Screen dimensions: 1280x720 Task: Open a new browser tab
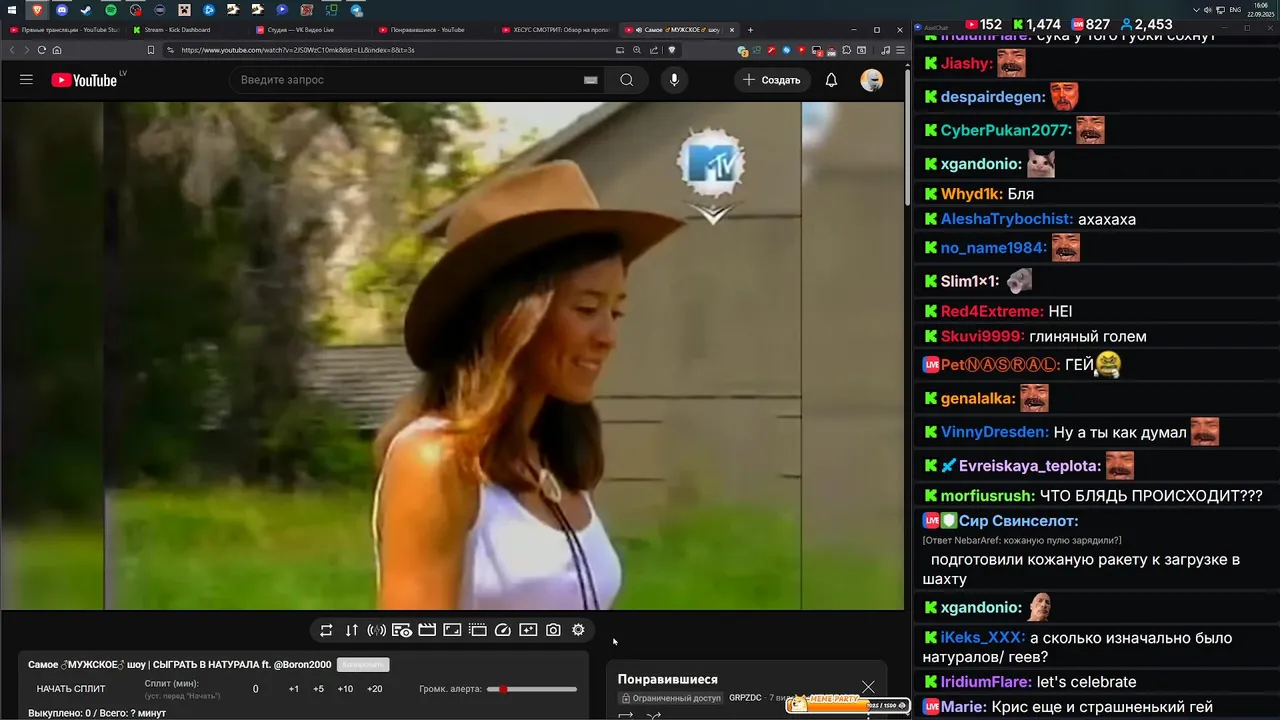tap(750, 30)
